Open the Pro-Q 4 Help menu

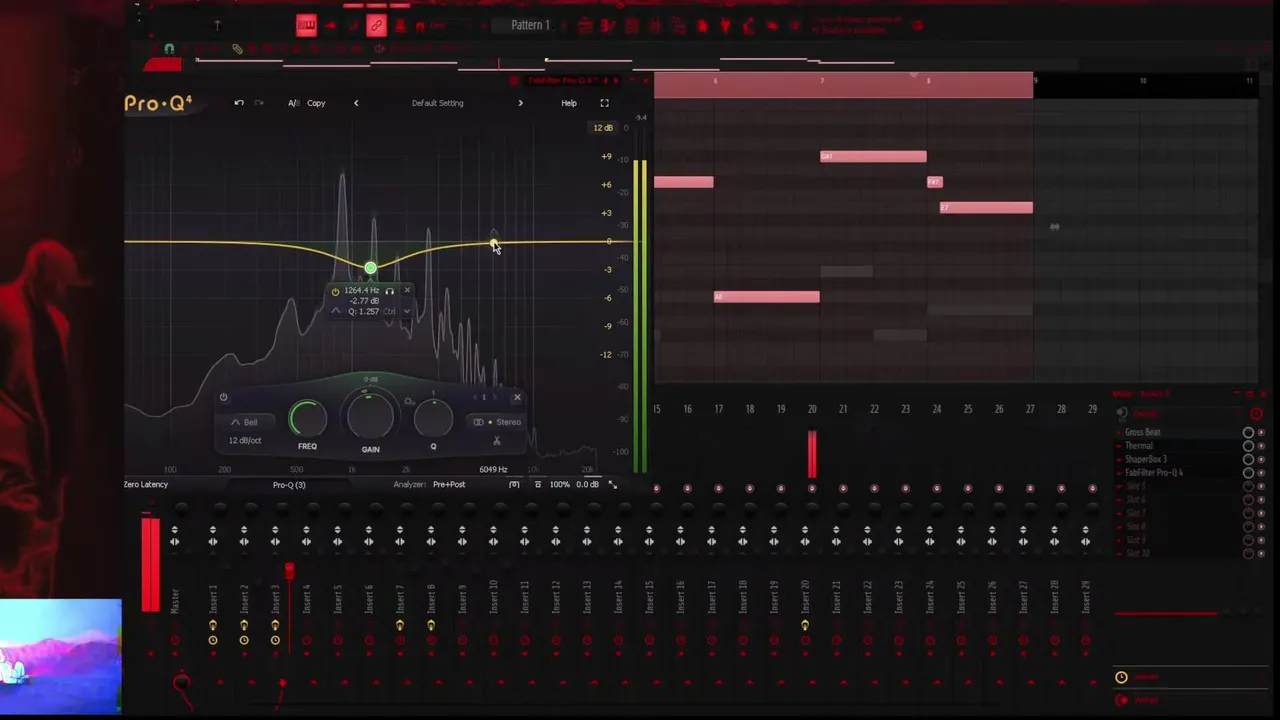coord(568,103)
